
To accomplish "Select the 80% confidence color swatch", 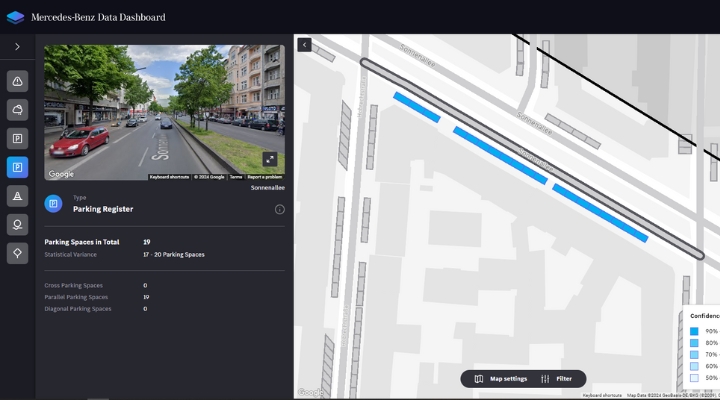I will [694, 343].
